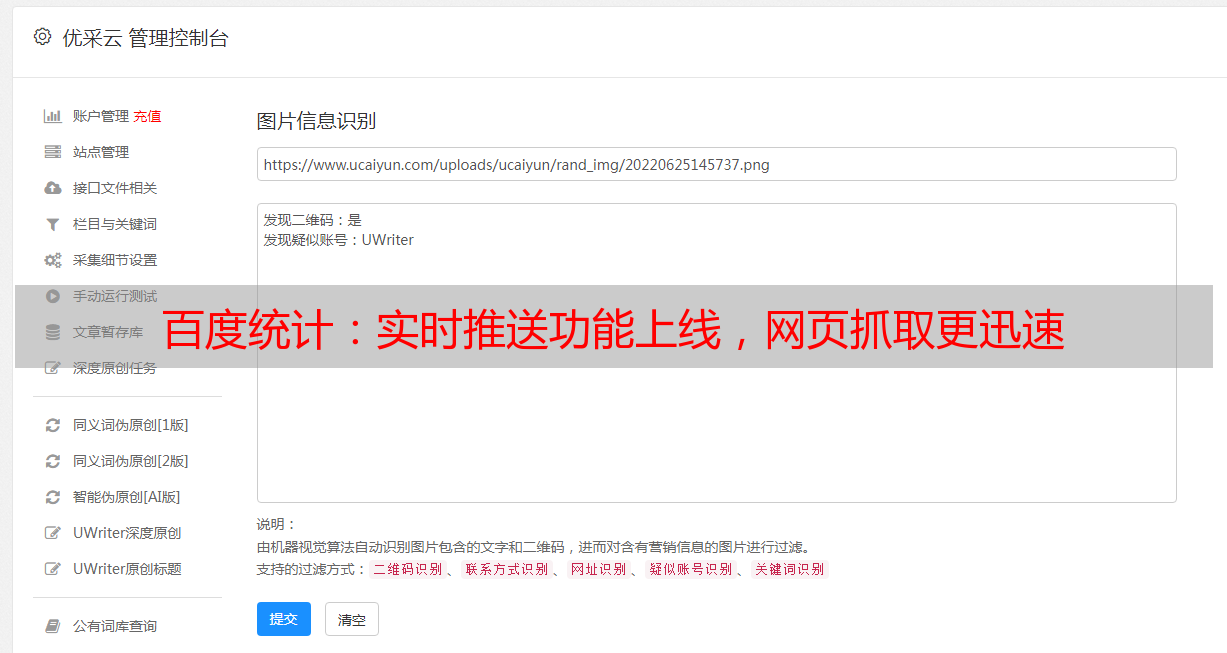Click the 联系方式识别 tag

[506, 569]
